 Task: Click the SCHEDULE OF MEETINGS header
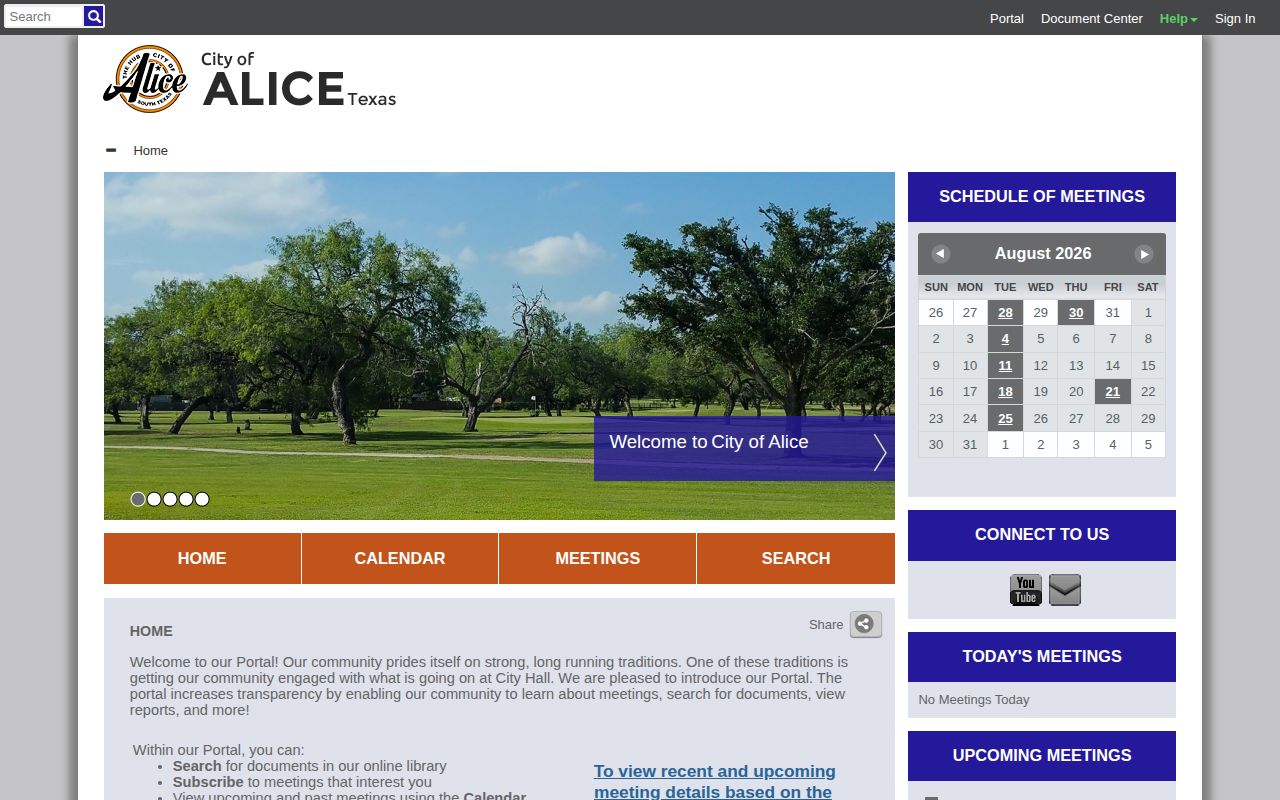click(x=1042, y=197)
